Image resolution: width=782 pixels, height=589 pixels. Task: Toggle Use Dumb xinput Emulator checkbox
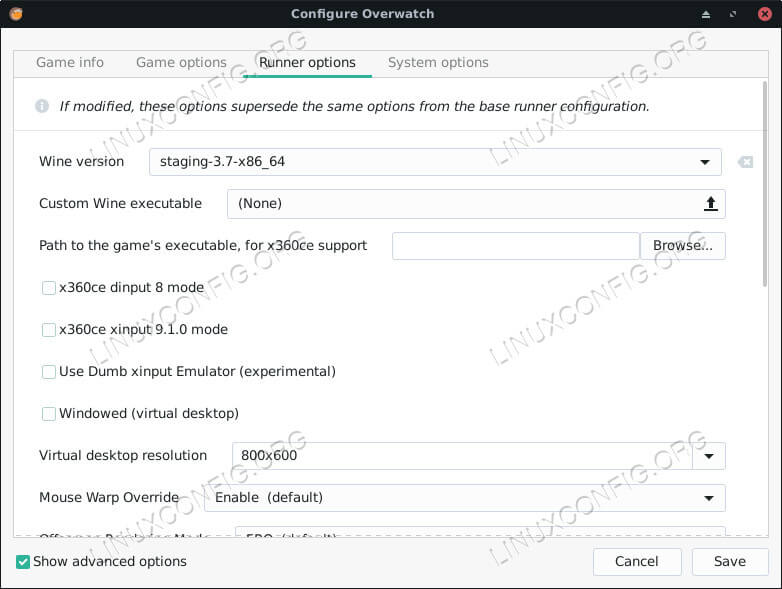[x=49, y=372]
